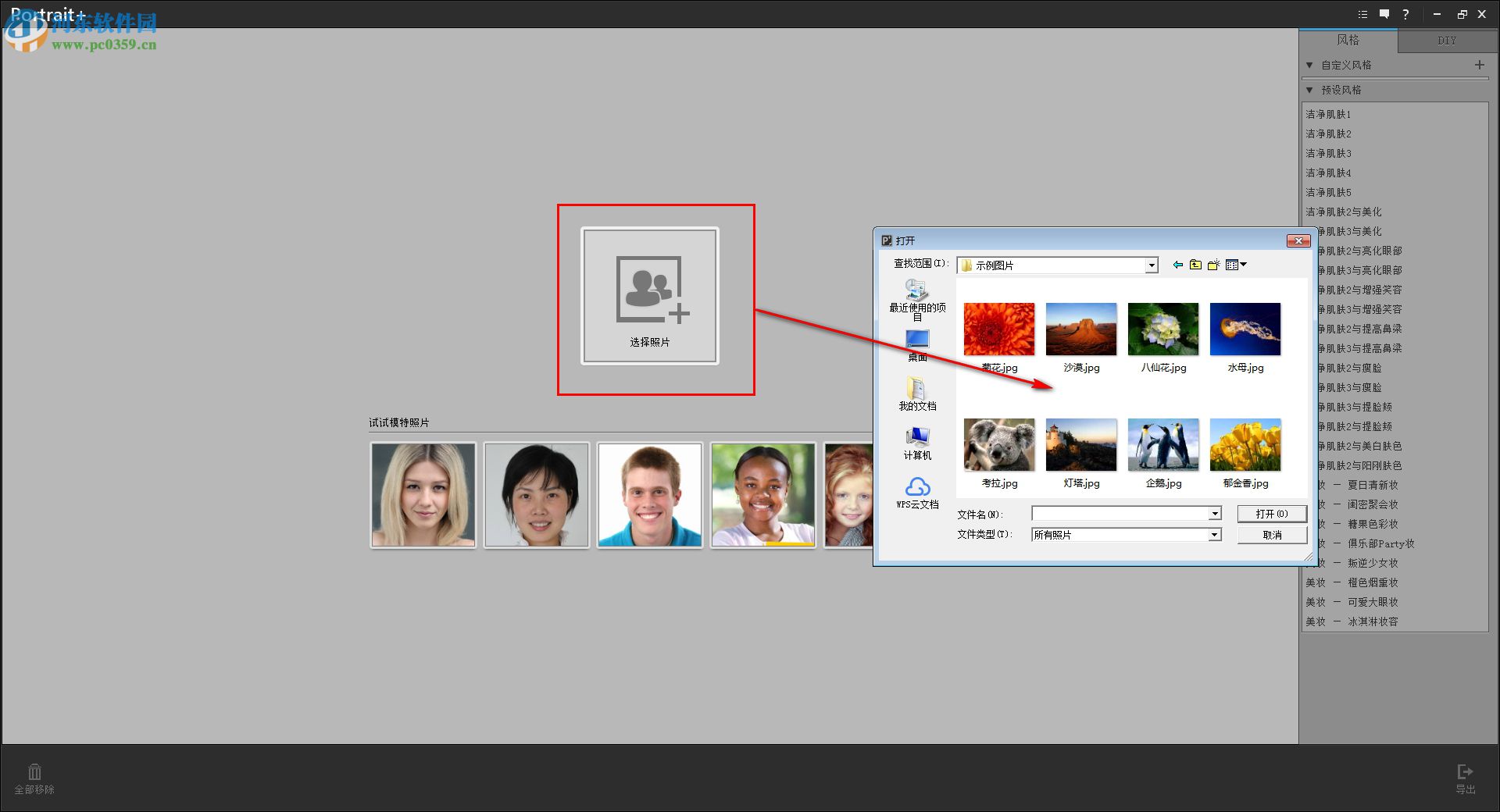
Task: Click the up-one-level folder icon
Action: pyautogui.click(x=1195, y=265)
